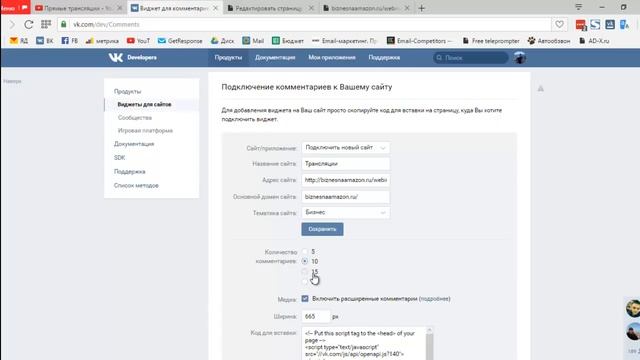Open the YouT YouTube bookmark

click(138, 41)
